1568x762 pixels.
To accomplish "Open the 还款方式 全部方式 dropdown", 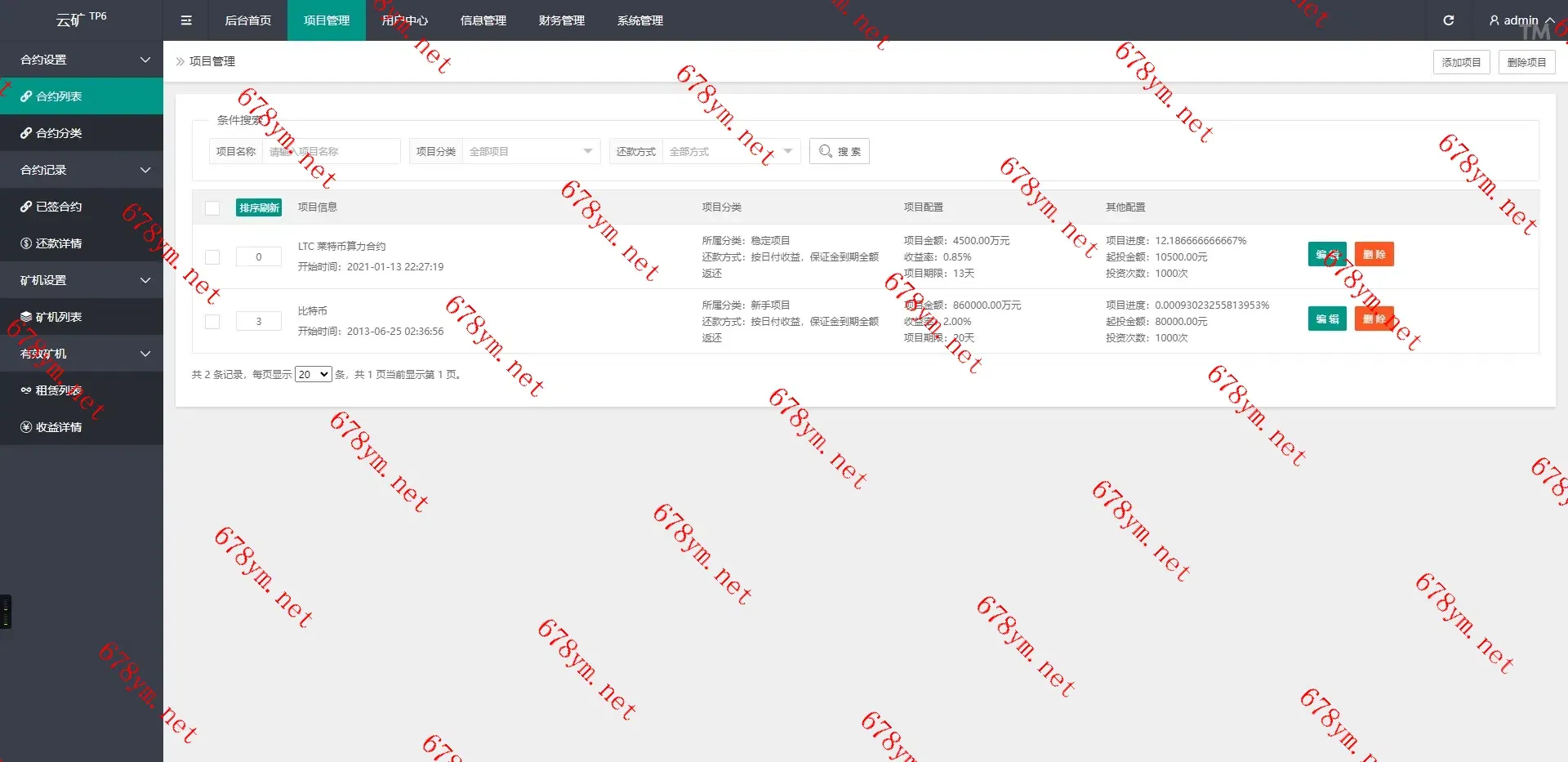I will click(730, 151).
